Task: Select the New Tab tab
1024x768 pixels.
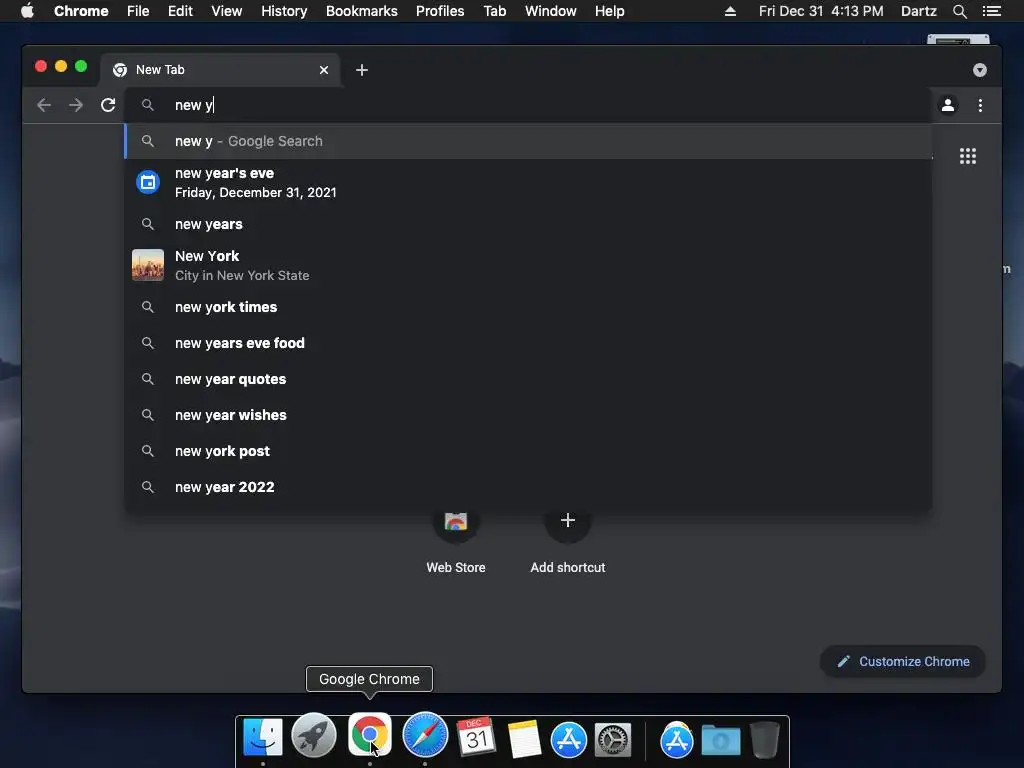Action: pos(219,70)
